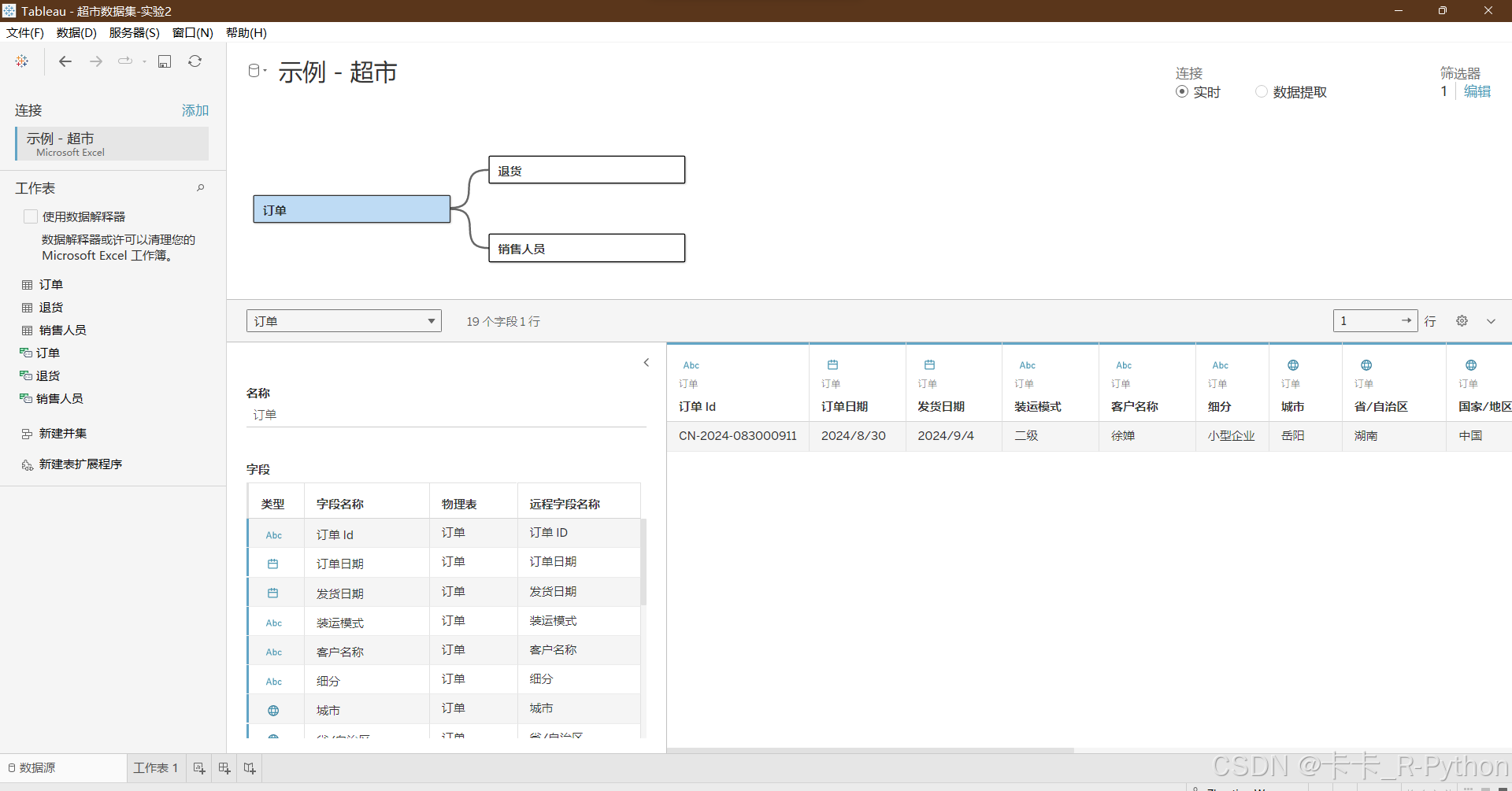Screen dimensions: 1512x791
Task: Collapse the data preview with the down chevron
Action: 1491,321
